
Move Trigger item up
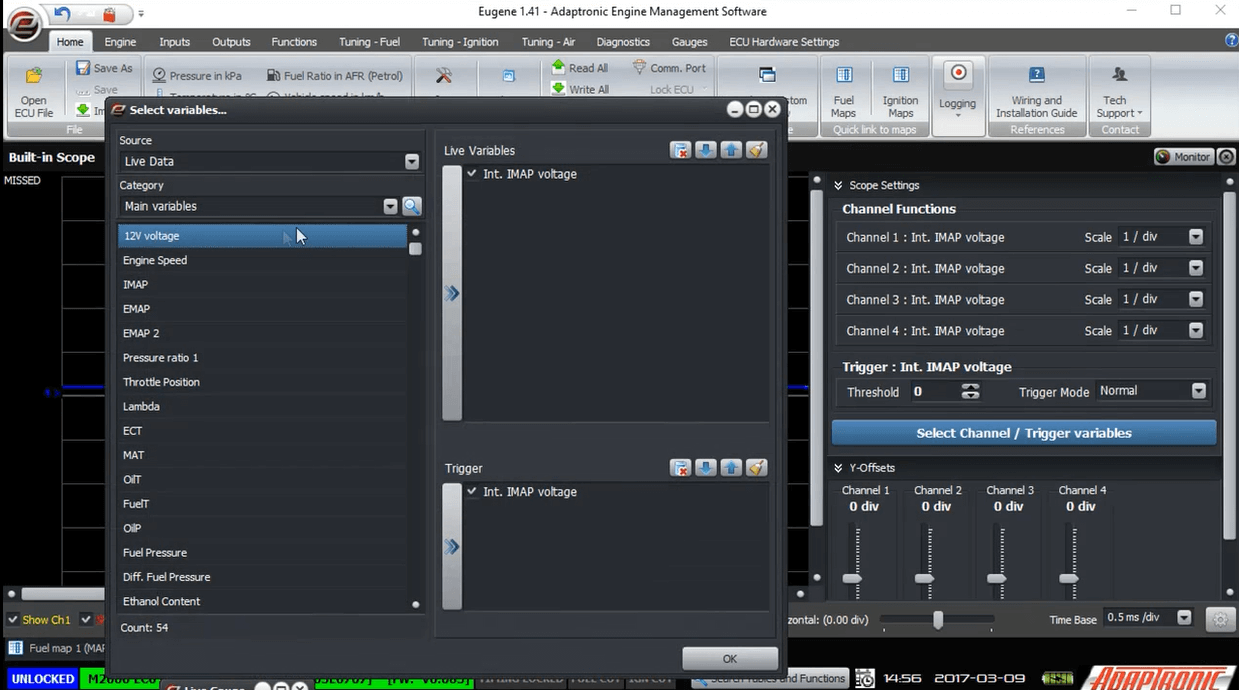731,468
